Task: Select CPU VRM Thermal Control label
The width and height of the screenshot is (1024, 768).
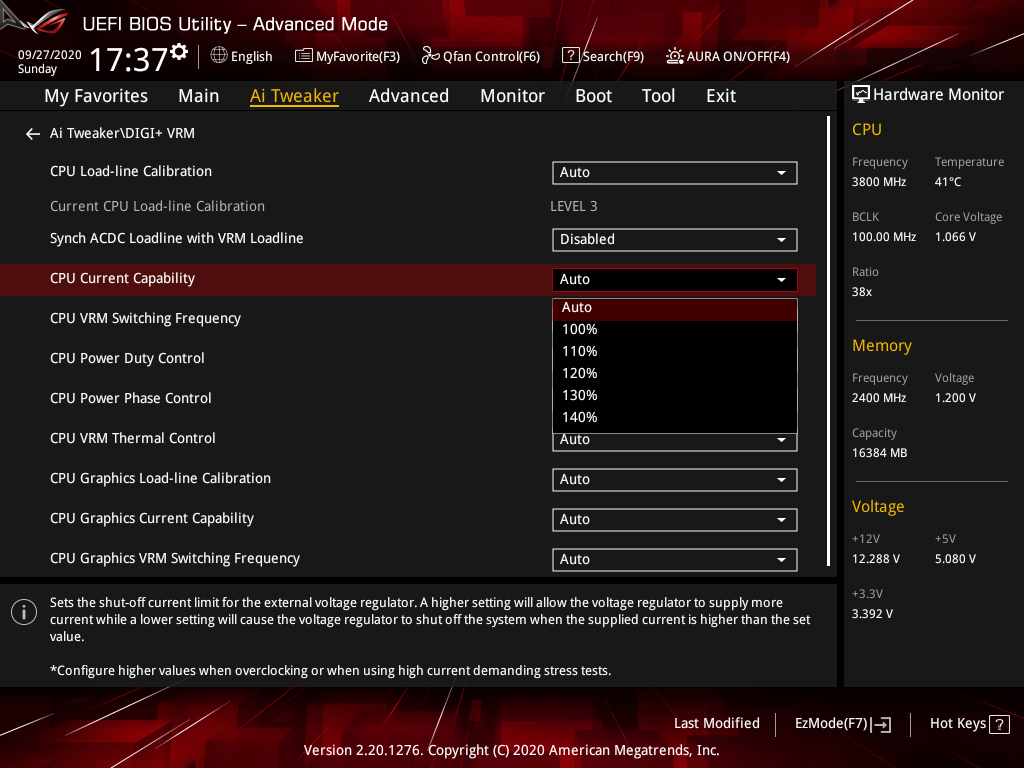Action: pyautogui.click(x=133, y=438)
